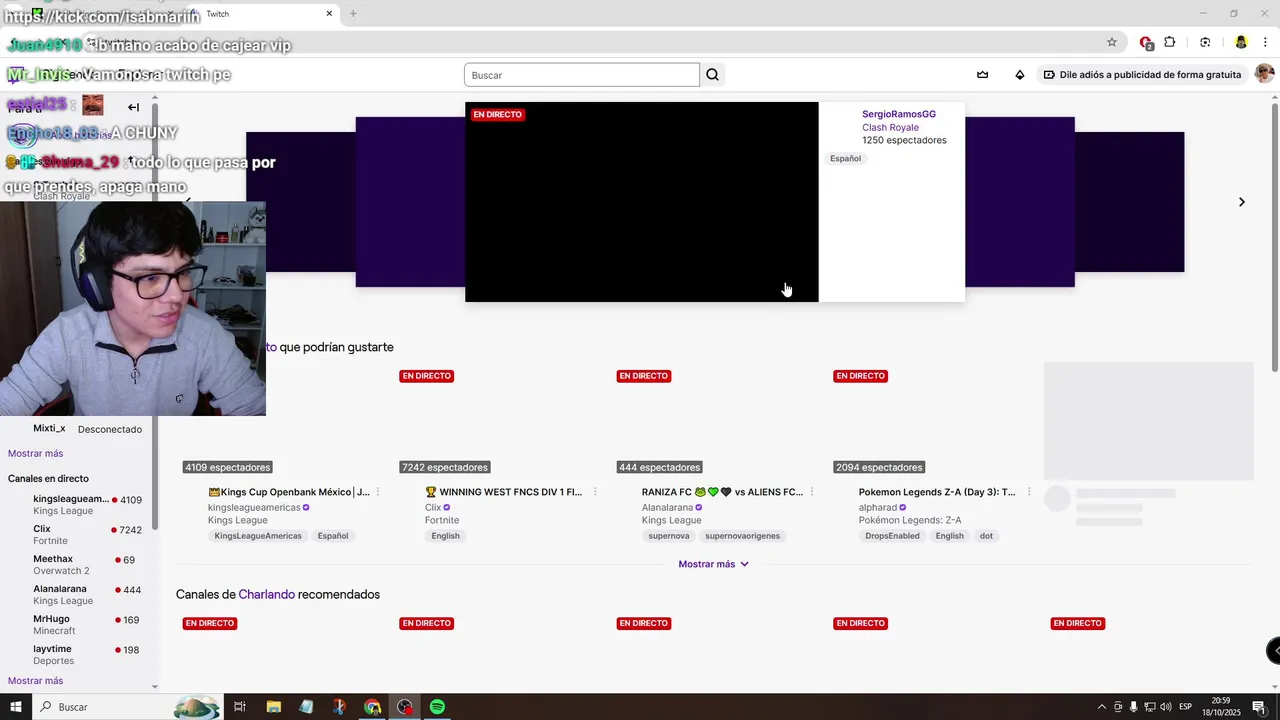Open the Windows Start menu
The height and width of the screenshot is (720, 1280).
15,707
